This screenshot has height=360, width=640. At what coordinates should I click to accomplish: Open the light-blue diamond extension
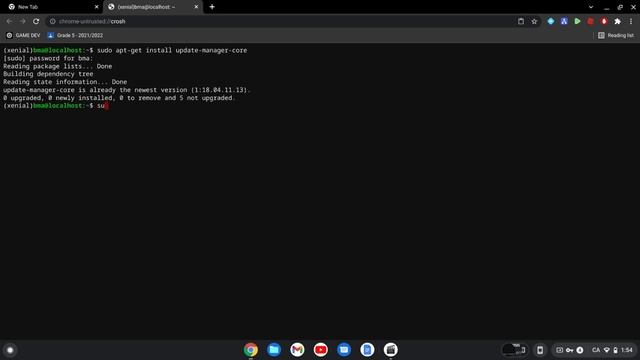pos(551,21)
